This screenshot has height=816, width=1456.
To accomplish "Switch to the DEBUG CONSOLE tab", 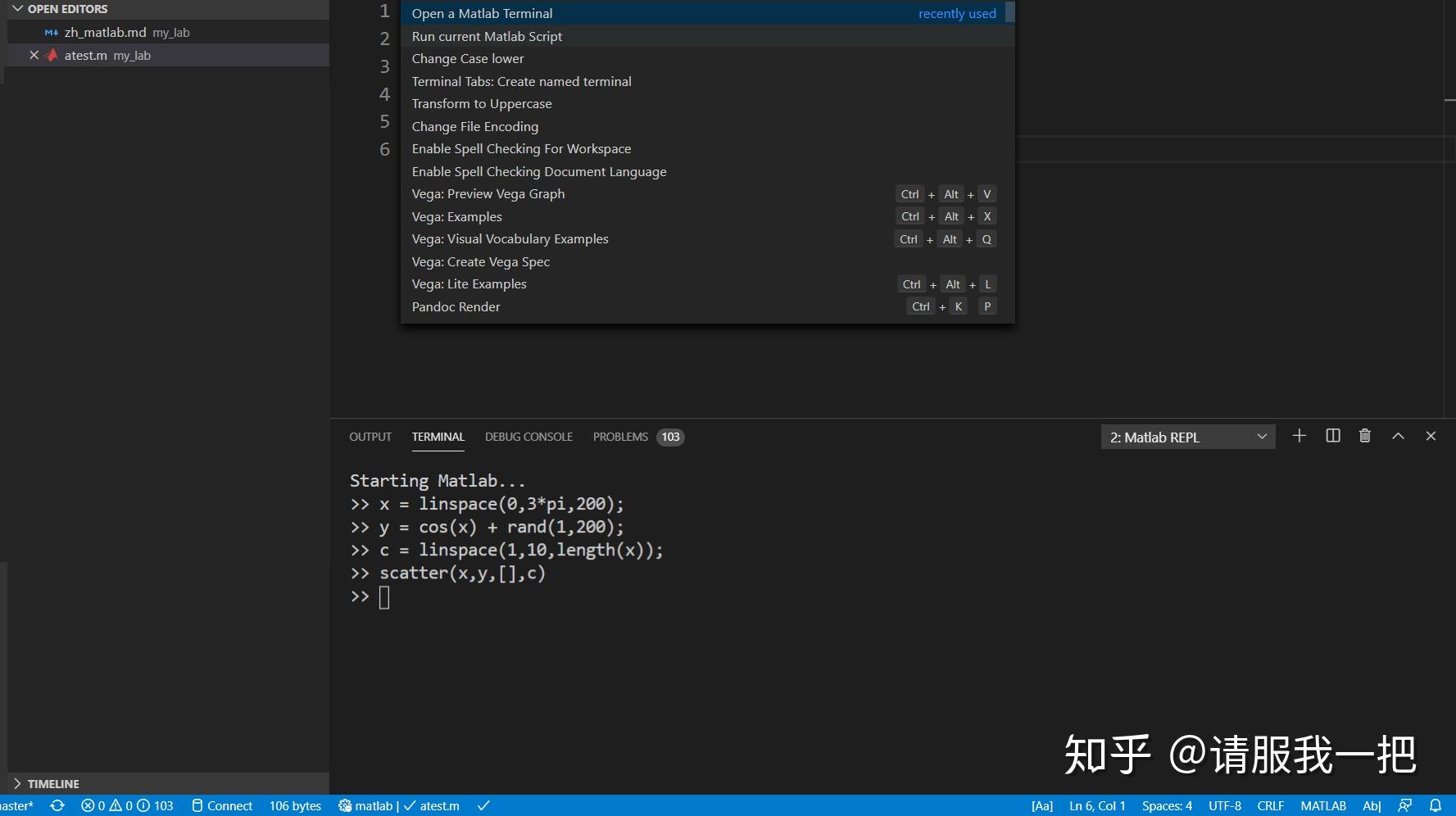I will click(x=528, y=437).
